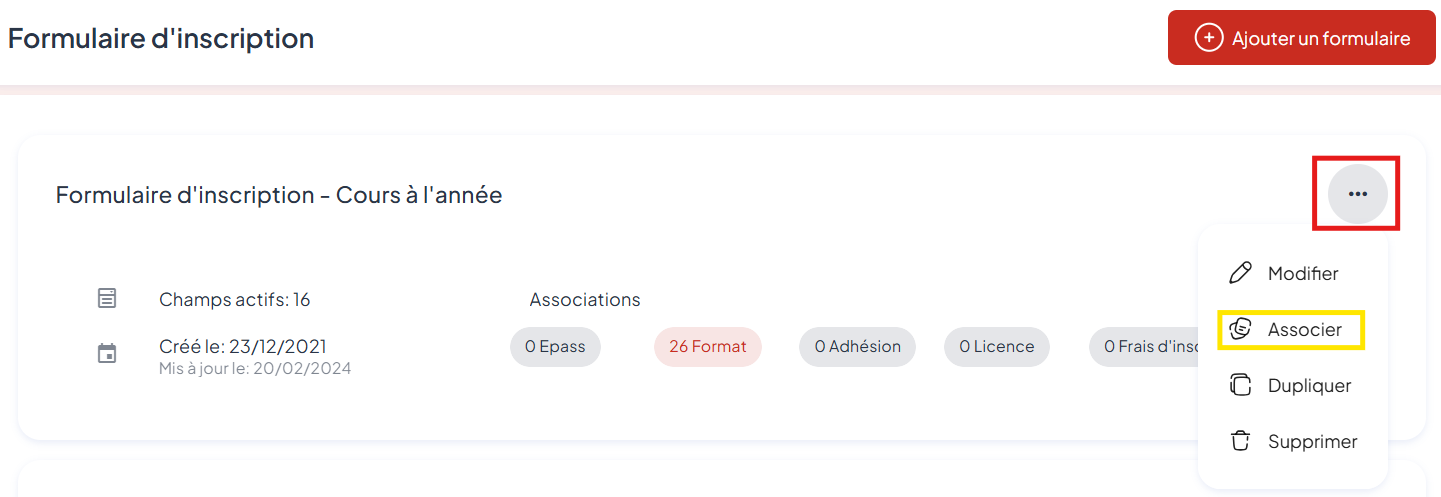Click the copy icon beside Dupliquer
1441x497 pixels.
[1240, 385]
